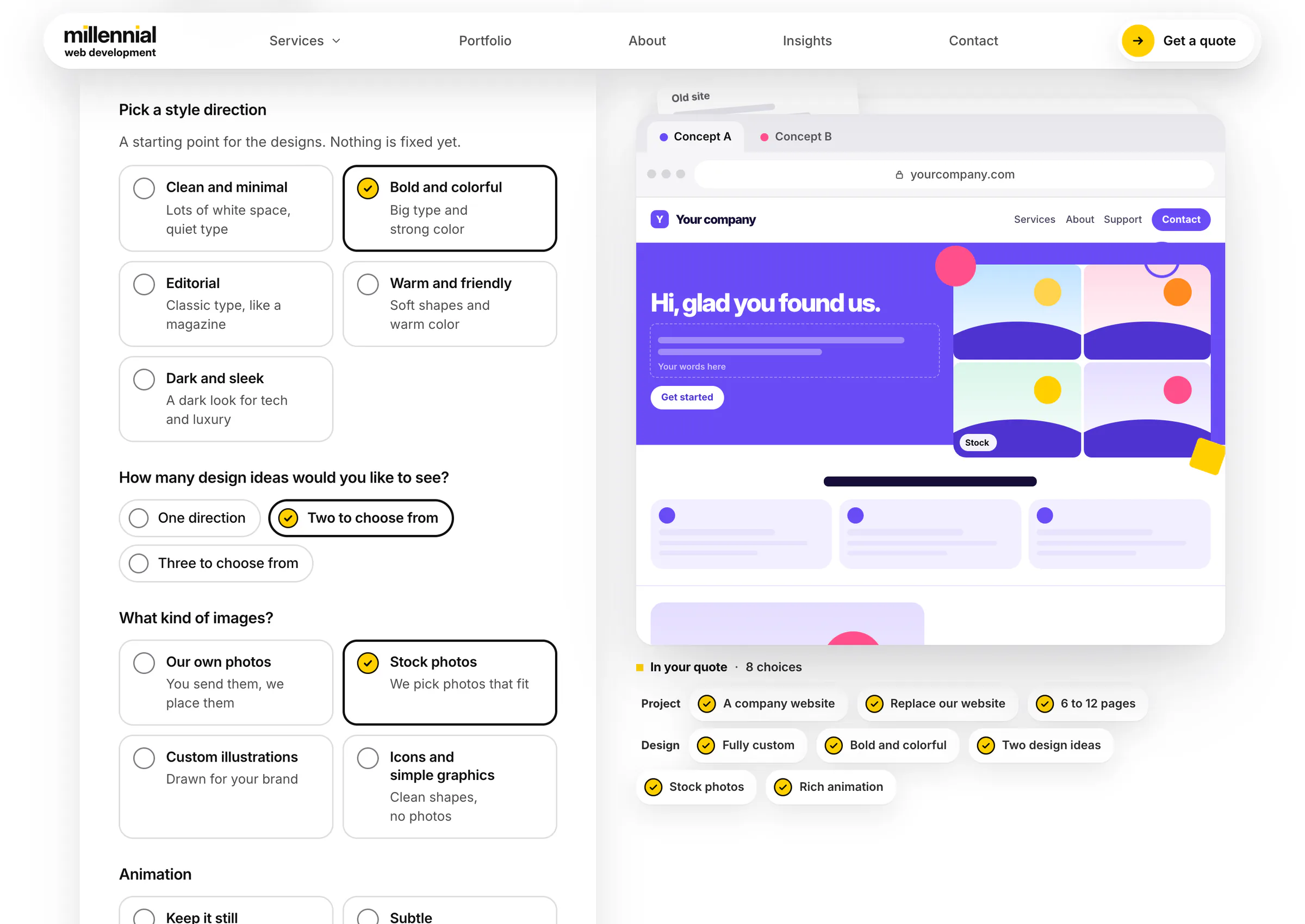Click the yellow arrow icon beside Get a quote
This screenshot has width=1305, height=924.
pyautogui.click(x=1137, y=41)
